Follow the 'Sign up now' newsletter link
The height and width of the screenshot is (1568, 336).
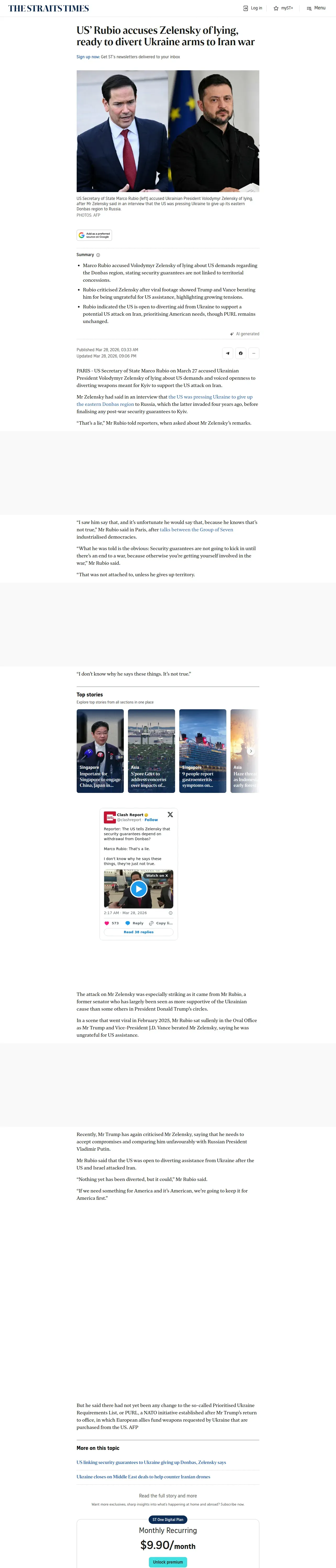point(88,57)
